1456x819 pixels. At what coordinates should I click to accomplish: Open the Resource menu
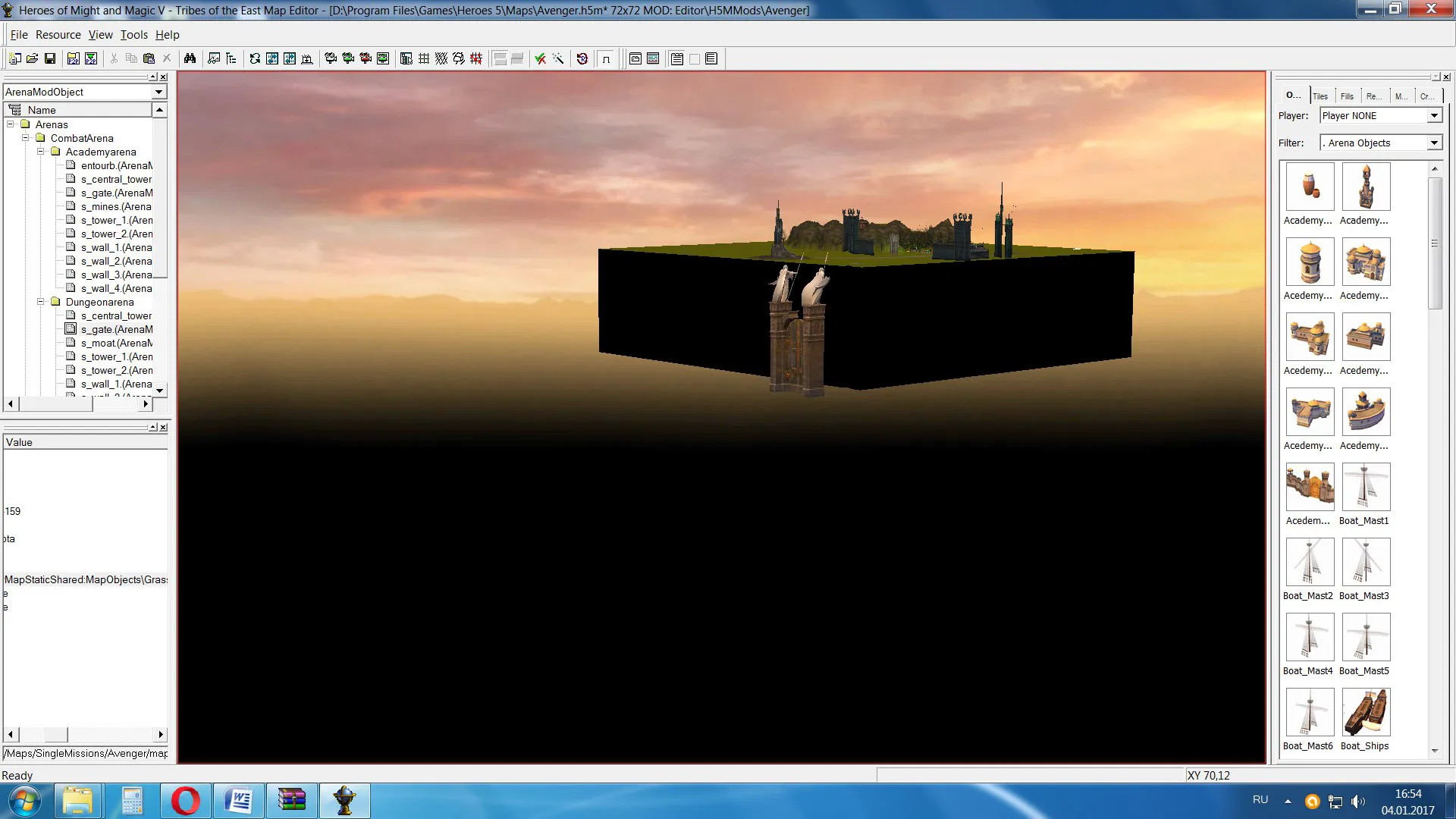click(58, 35)
